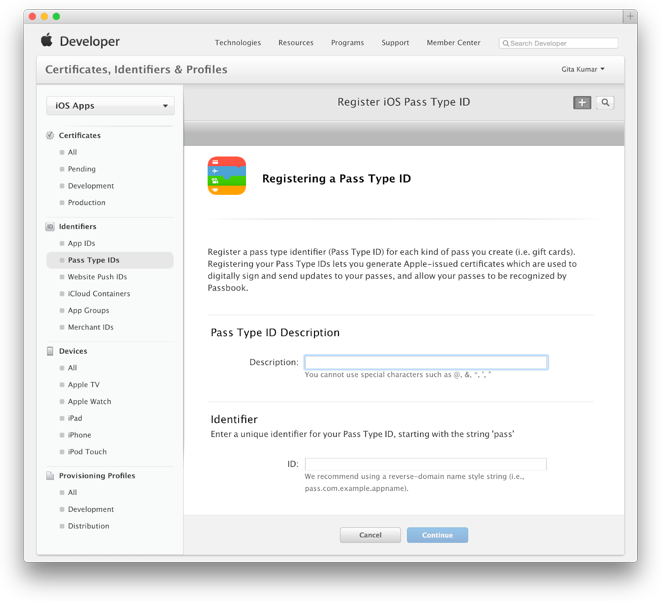
Task: Select Pending certificates
Action: pyautogui.click(x=81, y=169)
